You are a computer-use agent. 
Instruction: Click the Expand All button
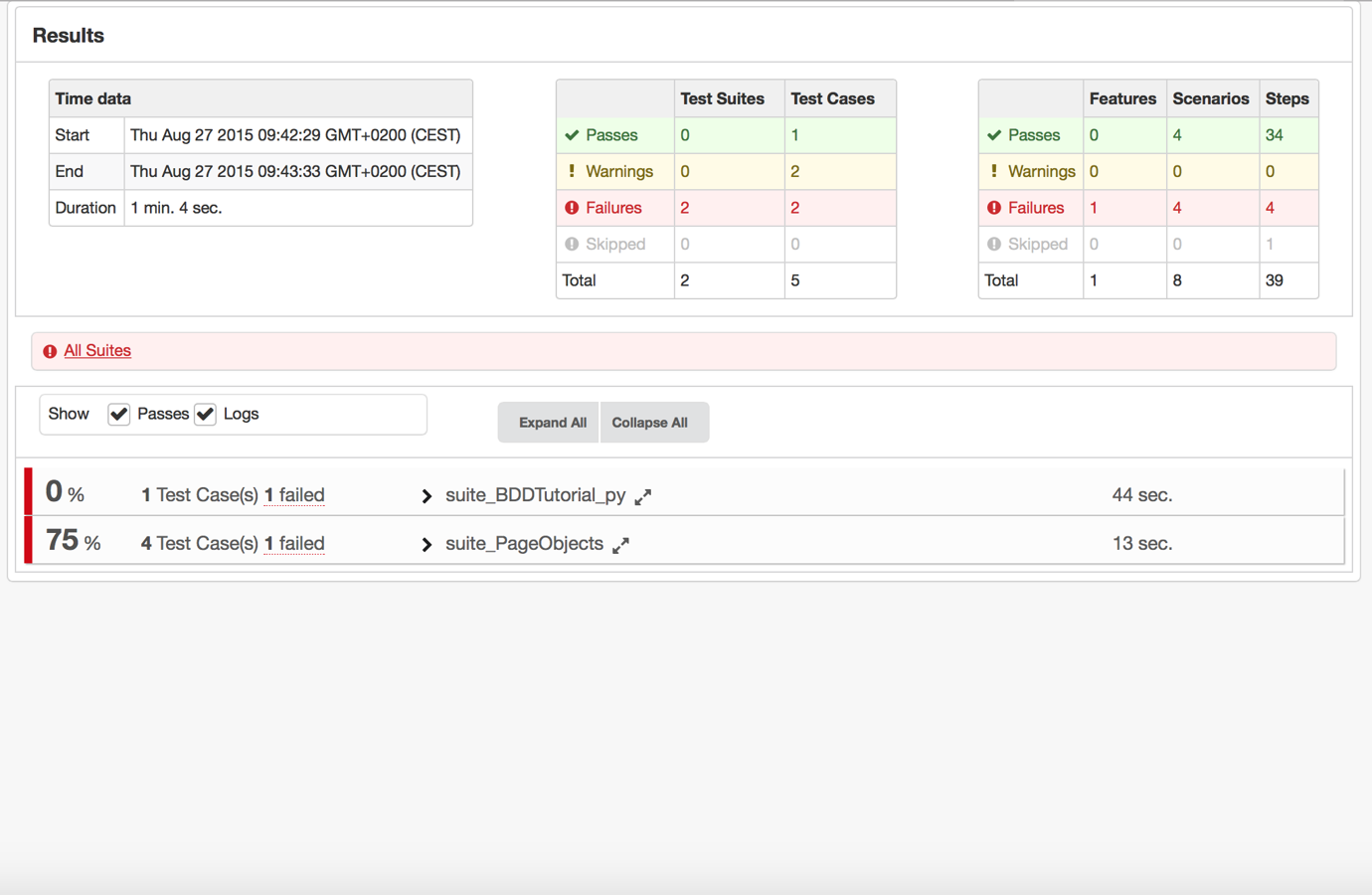(x=550, y=423)
